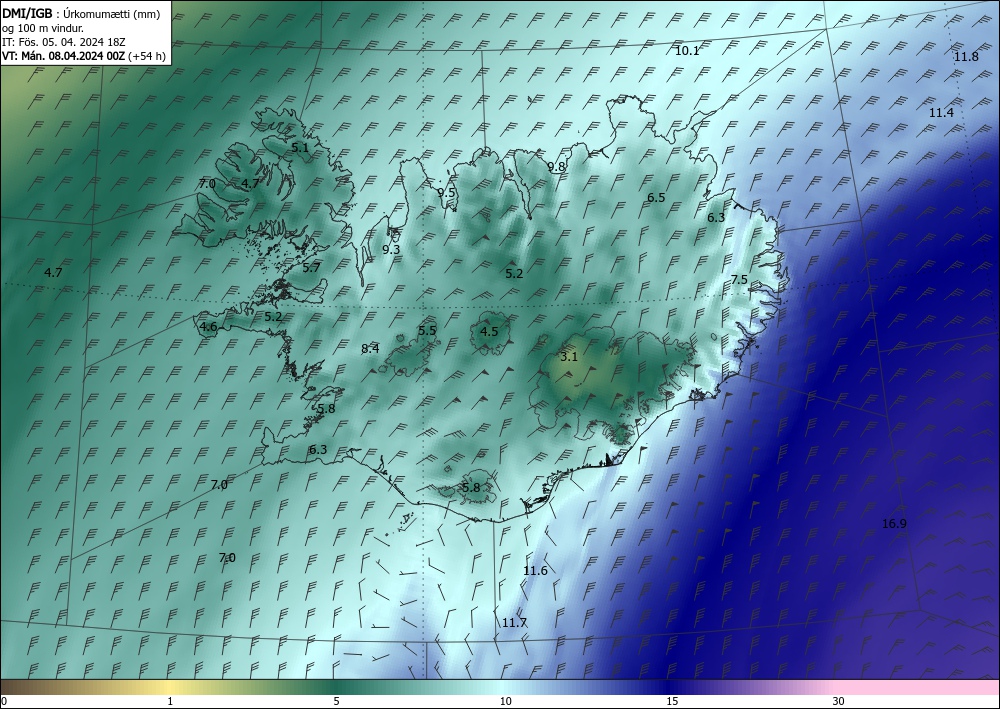Viewport: 1000px width, 709px height.
Task: Click the 10 tick label on the color scale
Action: [506, 702]
